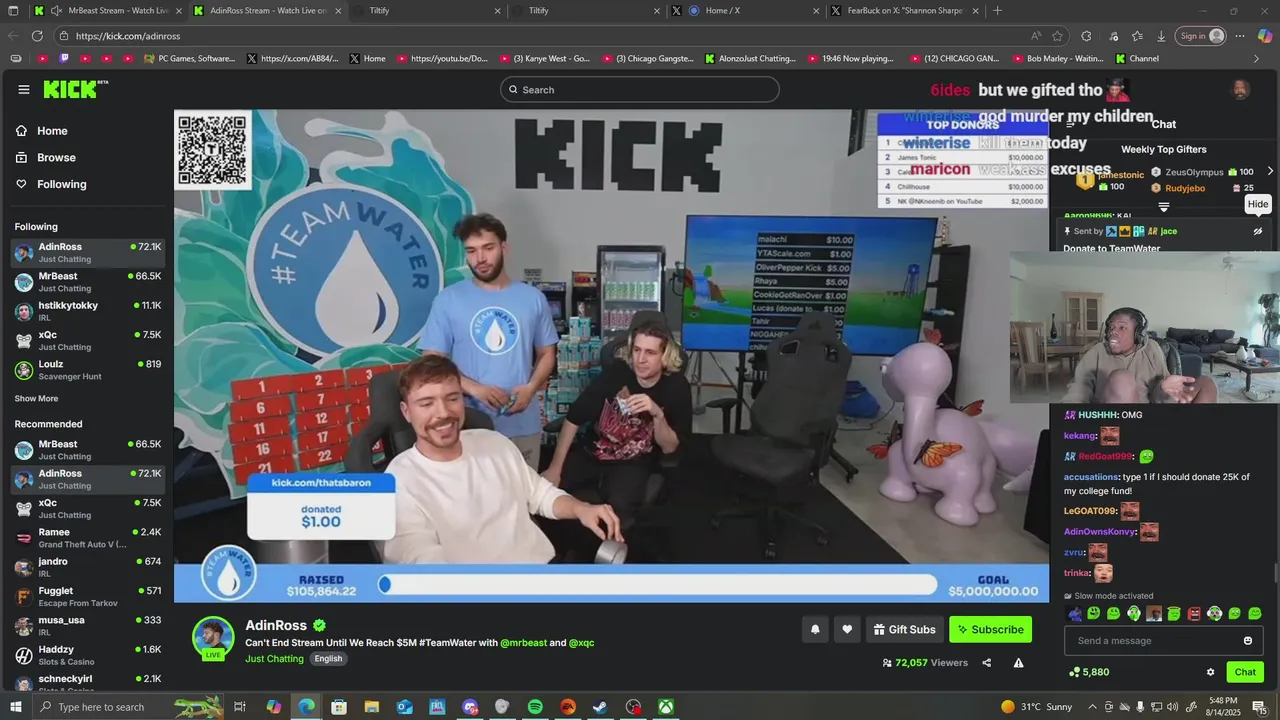The image size is (1280, 720).
Task: Switch to the FearBuck on X browser tab
Action: point(905,11)
